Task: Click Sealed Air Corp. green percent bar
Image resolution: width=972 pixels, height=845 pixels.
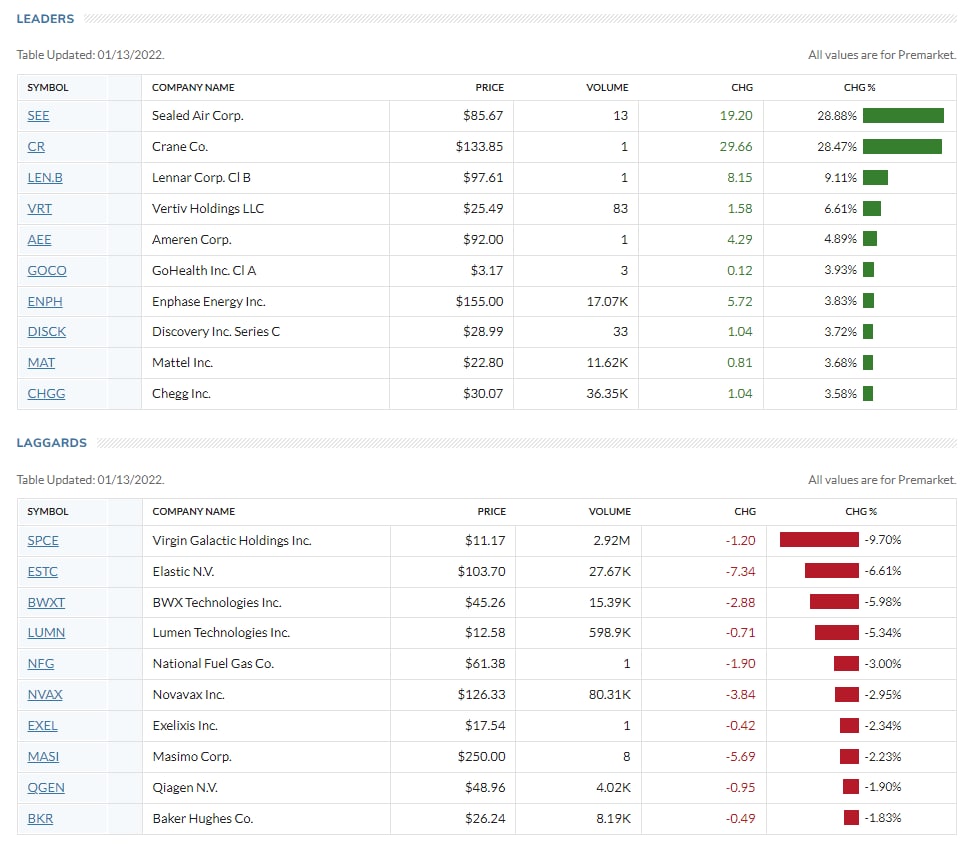Action: pyautogui.click(x=903, y=116)
